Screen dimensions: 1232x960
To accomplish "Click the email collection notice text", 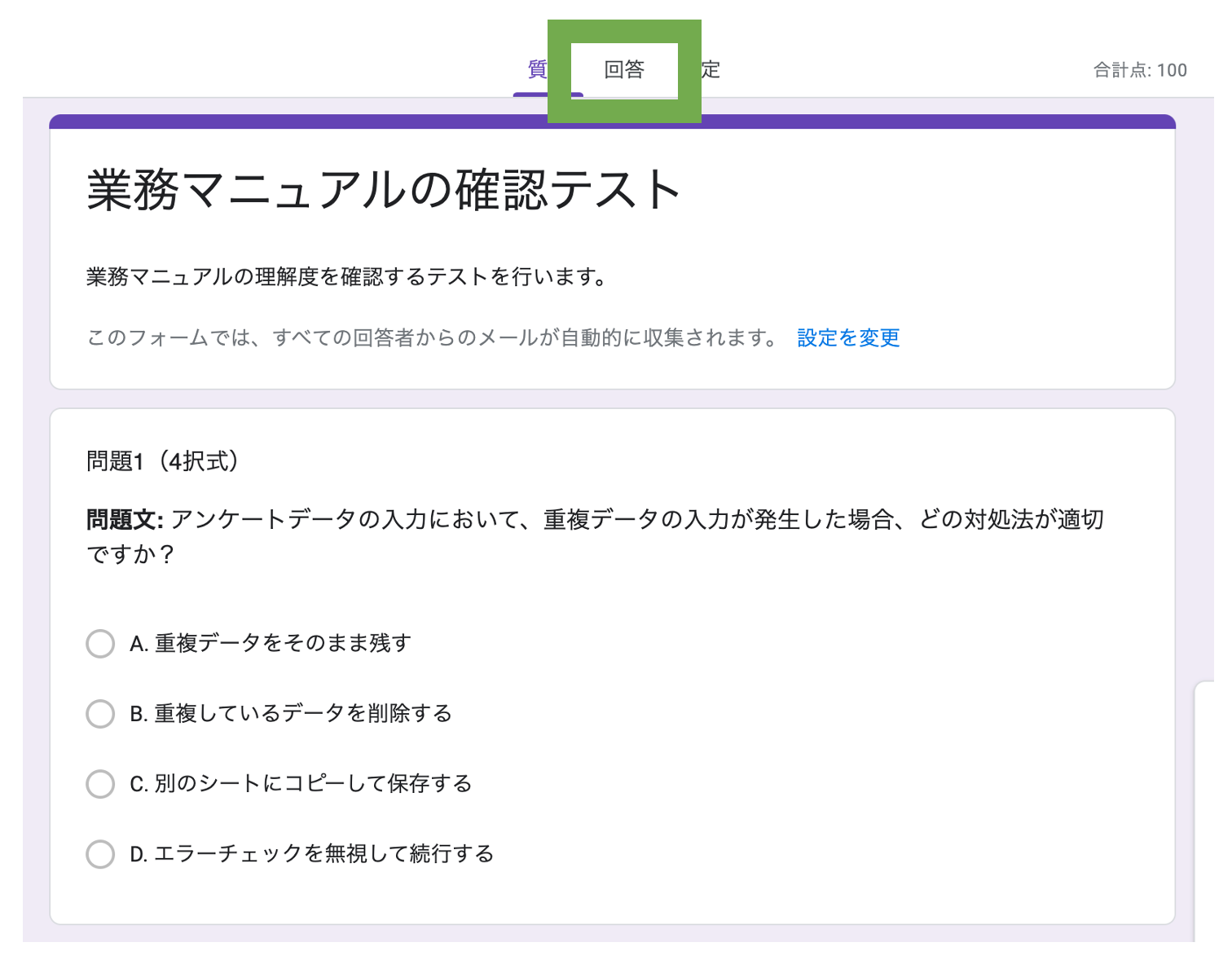I will [433, 337].
